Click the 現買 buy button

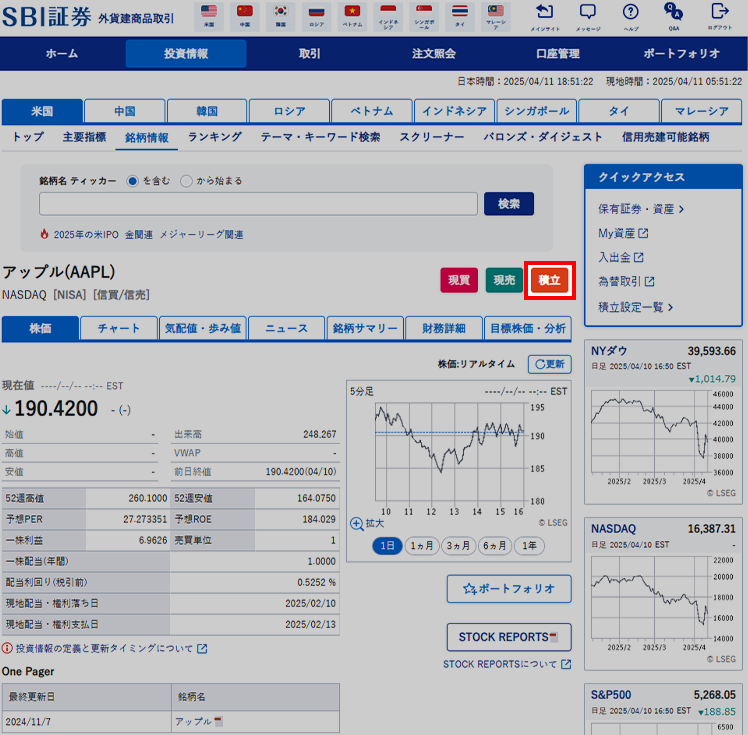tap(459, 280)
